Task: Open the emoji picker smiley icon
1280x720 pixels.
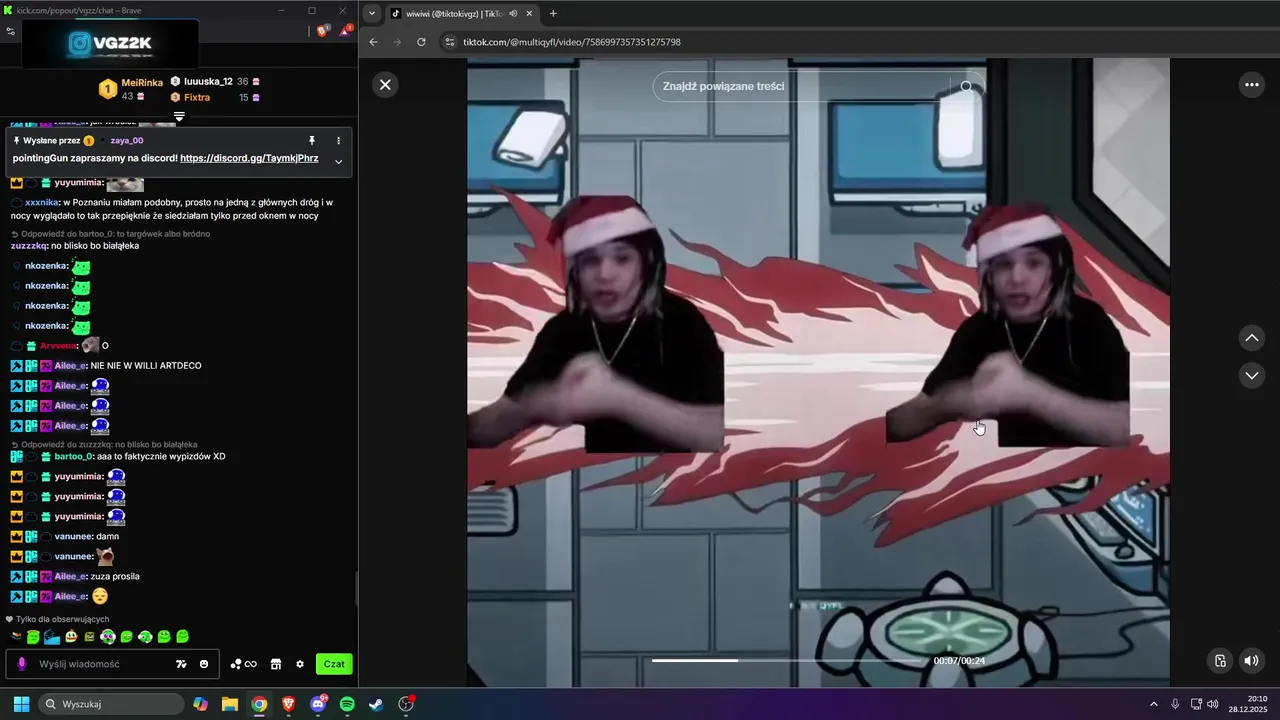Action: point(204,664)
